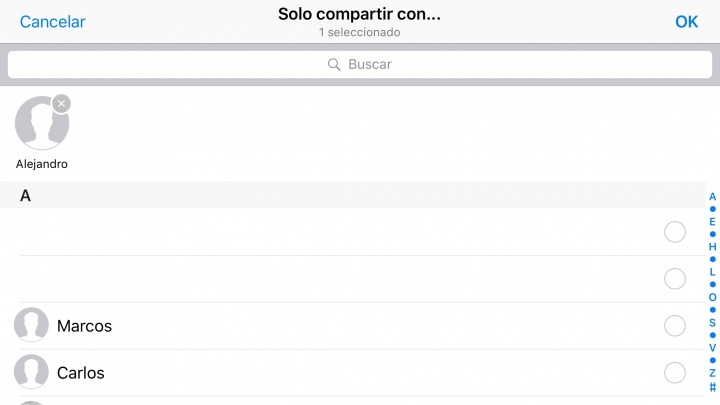This screenshot has width=720, height=405.
Task: Select the second blank contact's radio button
Action: click(x=675, y=279)
